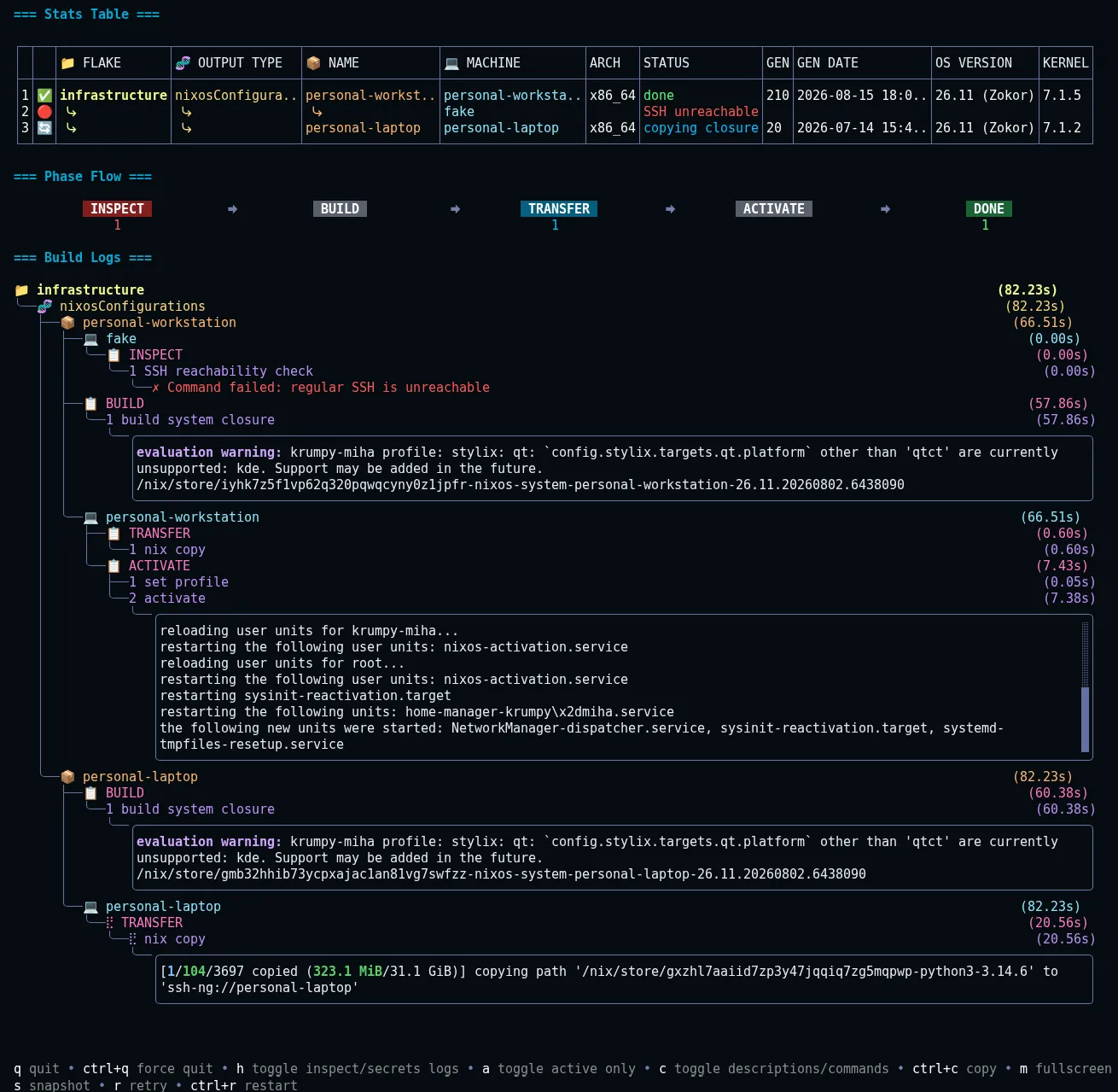Click the package icon in the NAME column header
1118x1092 pixels.
coord(313,63)
